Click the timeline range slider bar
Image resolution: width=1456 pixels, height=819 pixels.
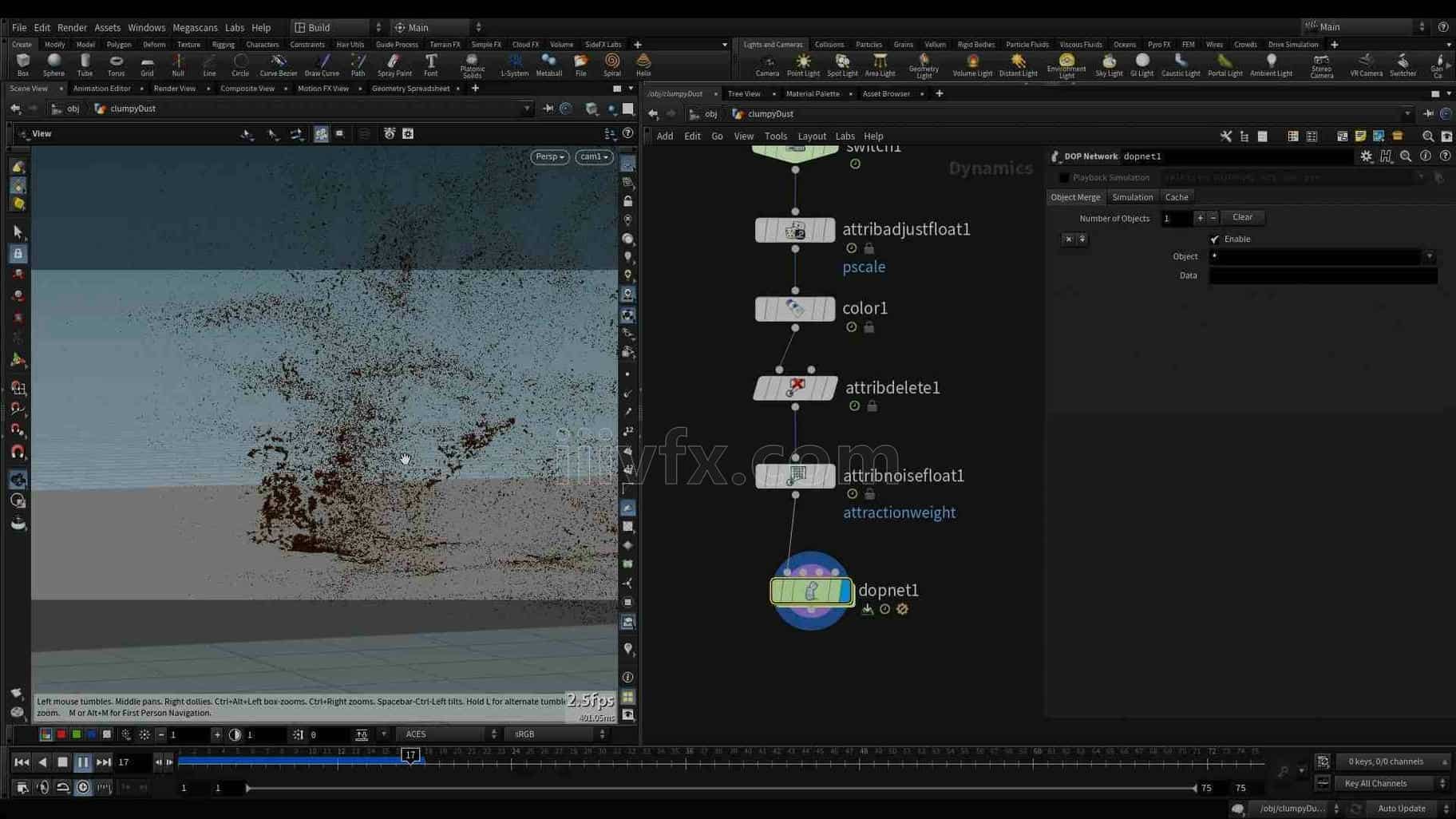coord(721,789)
